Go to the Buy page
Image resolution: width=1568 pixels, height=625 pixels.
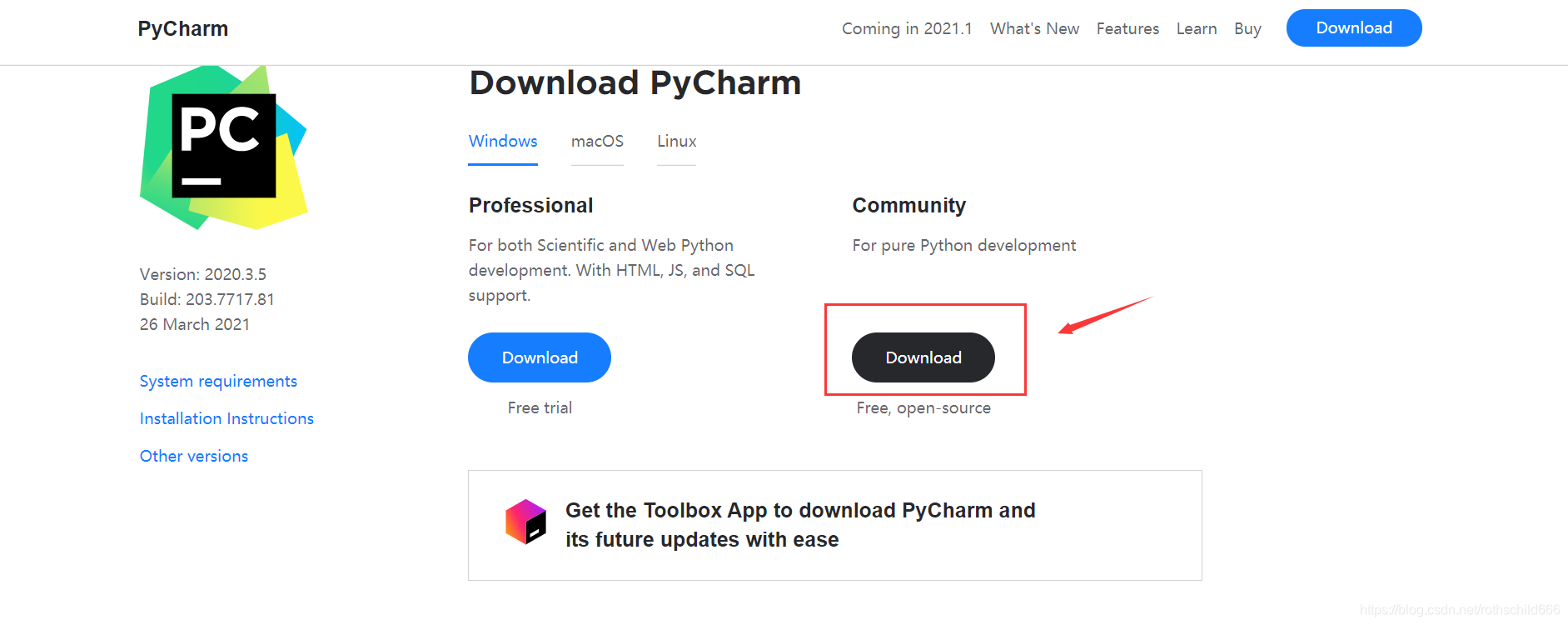pyautogui.click(x=1247, y=29)
